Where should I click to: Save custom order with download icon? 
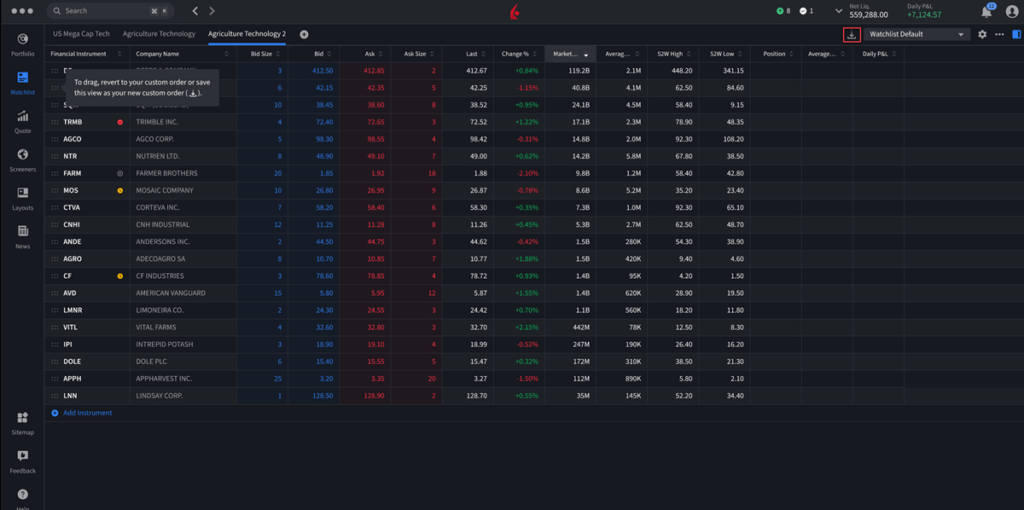point(851,35)
